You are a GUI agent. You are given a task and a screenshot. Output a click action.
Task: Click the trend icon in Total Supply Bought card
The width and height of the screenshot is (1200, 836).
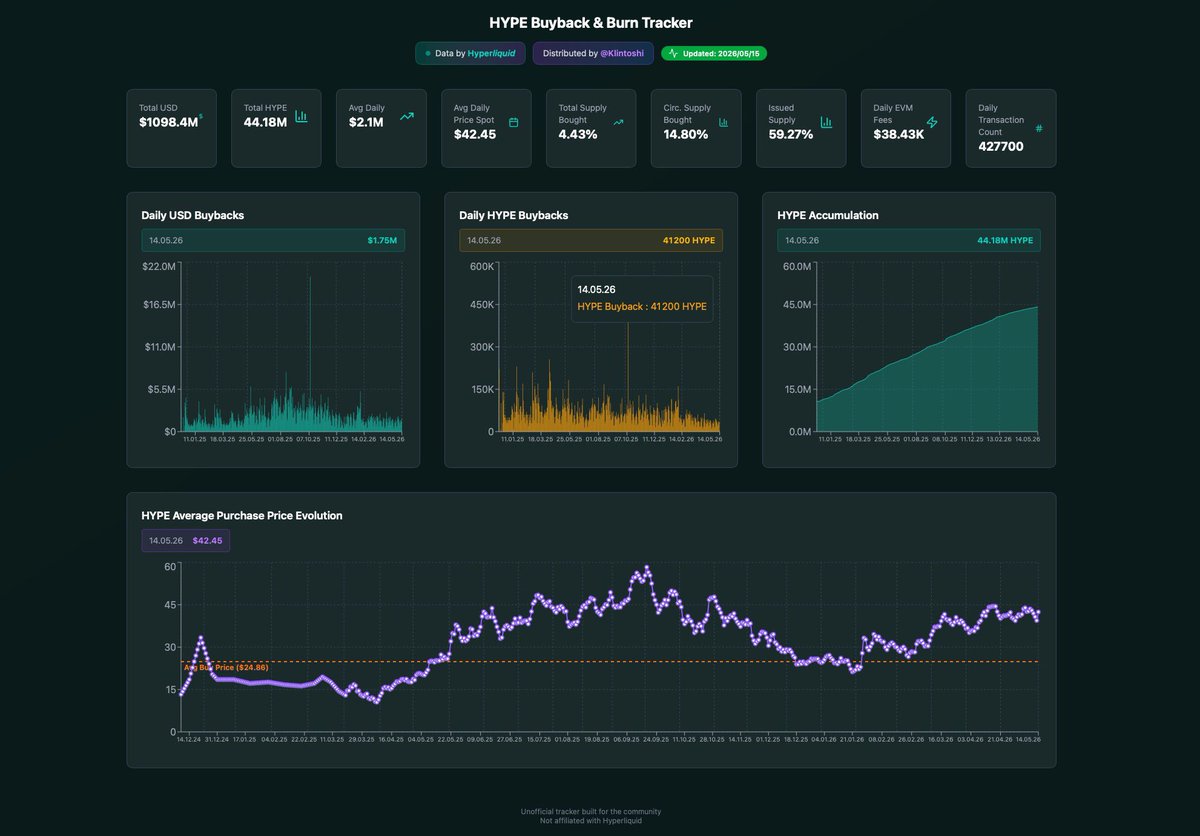click(618, 123)
